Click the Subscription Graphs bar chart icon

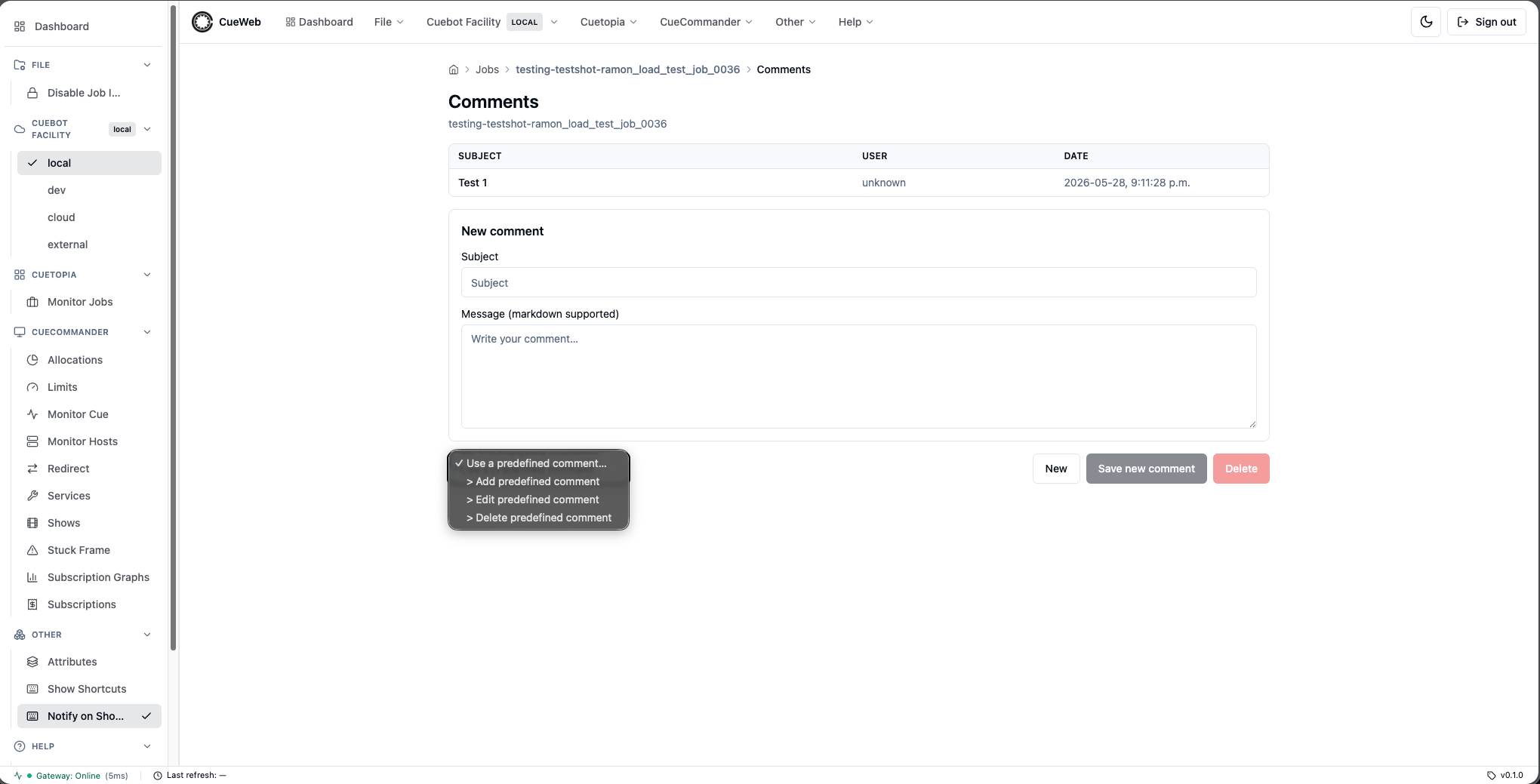[x=32, y=577]
